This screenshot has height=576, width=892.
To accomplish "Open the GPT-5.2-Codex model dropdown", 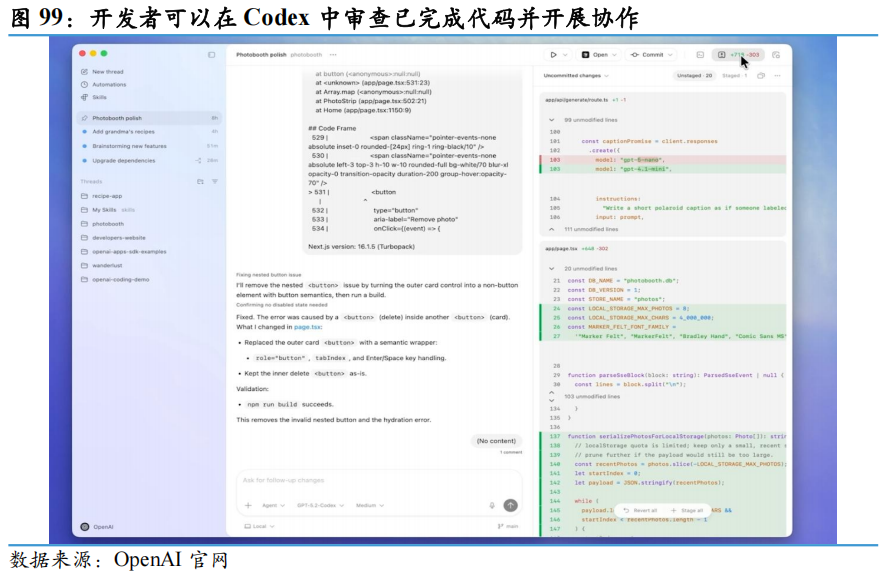I will click(320, 505).
